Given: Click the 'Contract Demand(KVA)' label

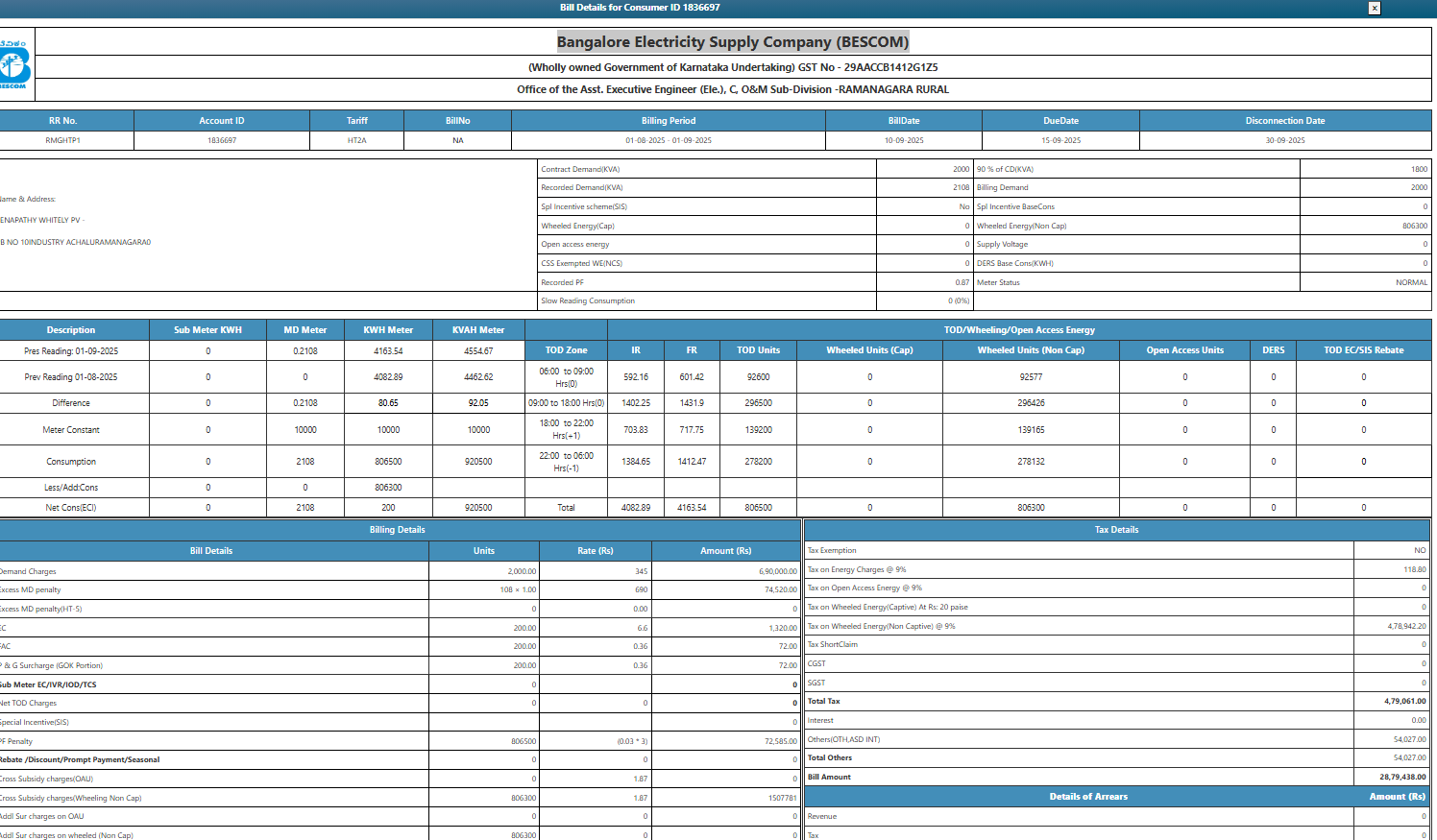Looking at the screenshot, I should 580,169.
